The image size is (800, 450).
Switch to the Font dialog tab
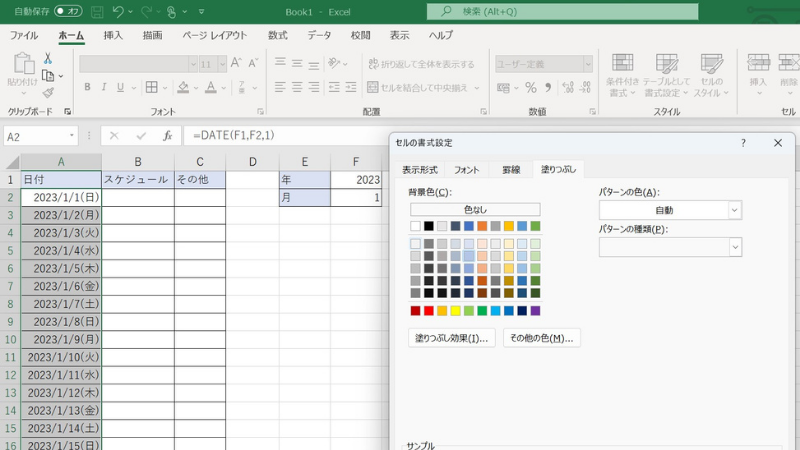point(466,170)
